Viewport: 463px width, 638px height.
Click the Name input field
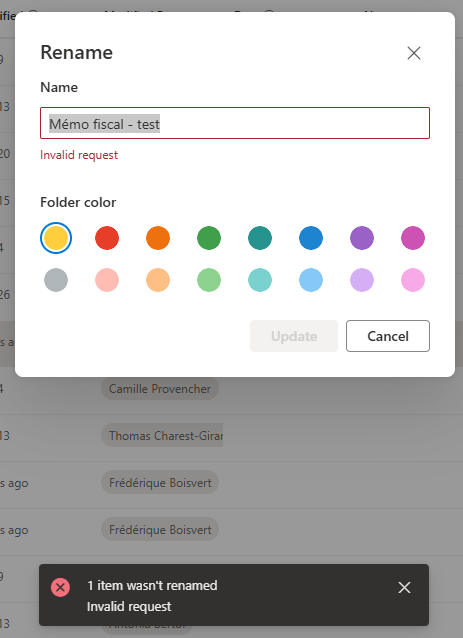tap(235, 123)
